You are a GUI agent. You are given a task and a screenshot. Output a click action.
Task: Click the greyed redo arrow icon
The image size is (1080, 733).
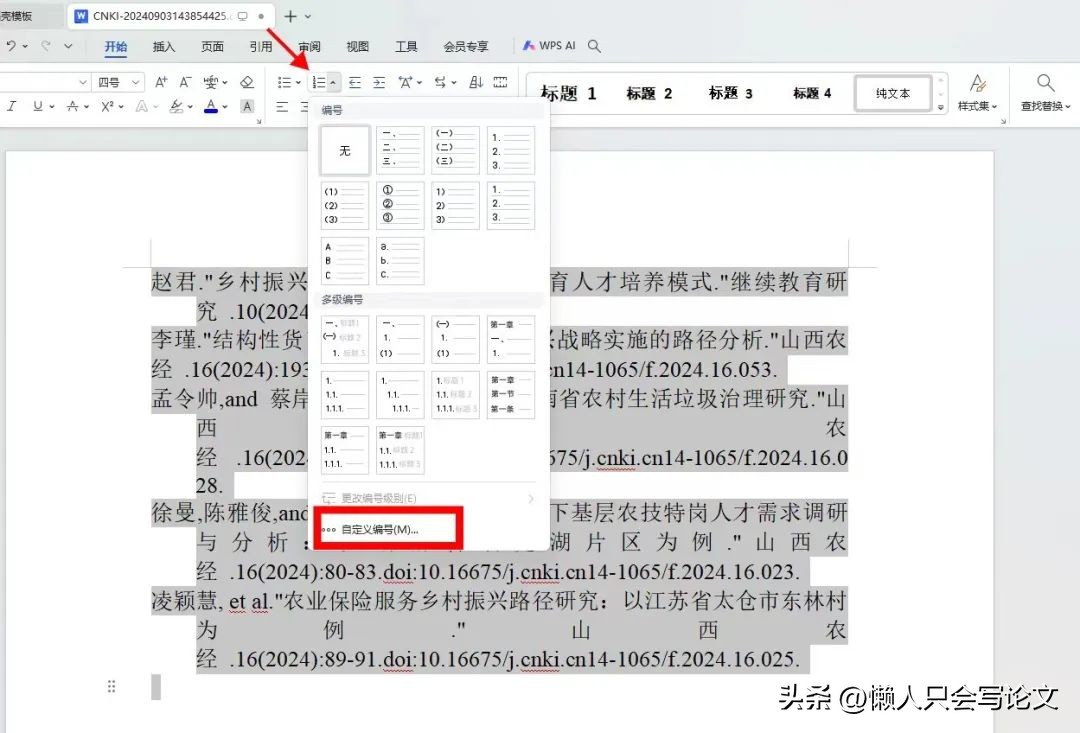pos(46,45)
